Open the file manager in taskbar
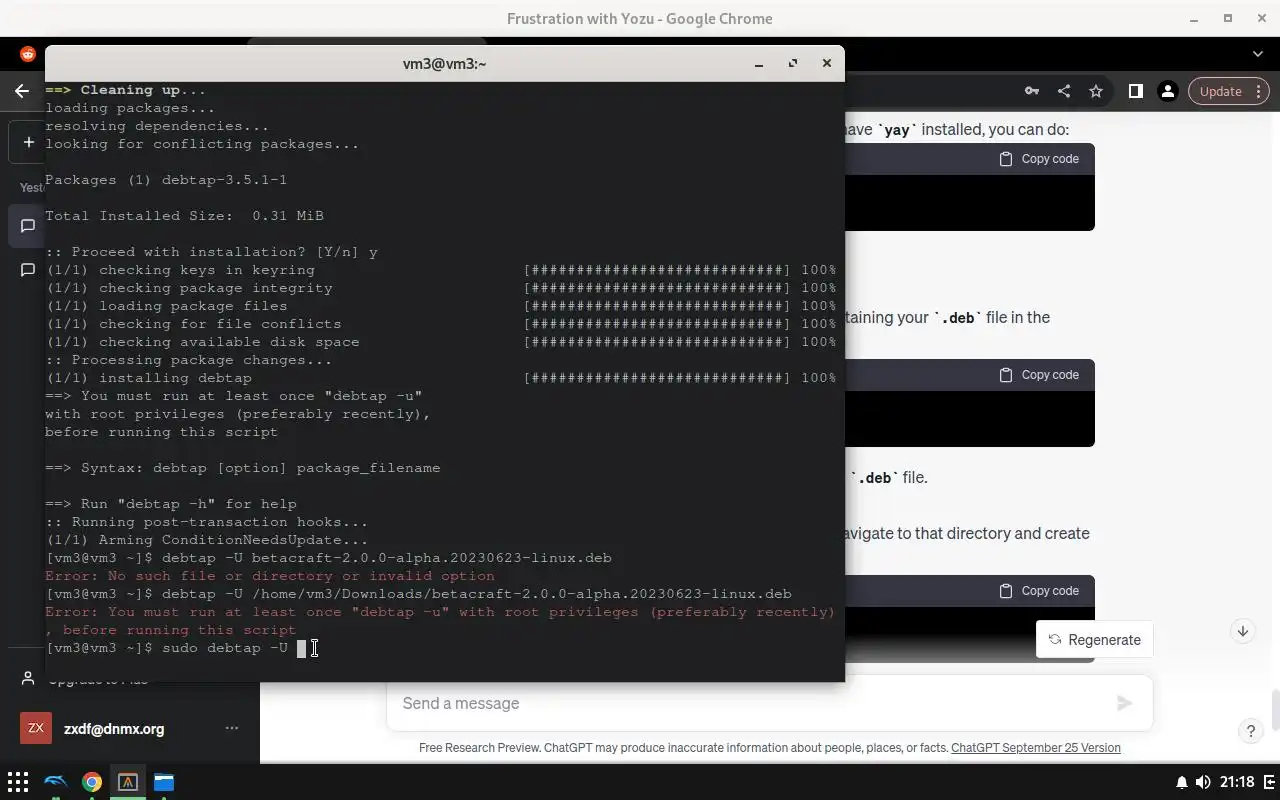1280x800 pixels. click(164, 782)
